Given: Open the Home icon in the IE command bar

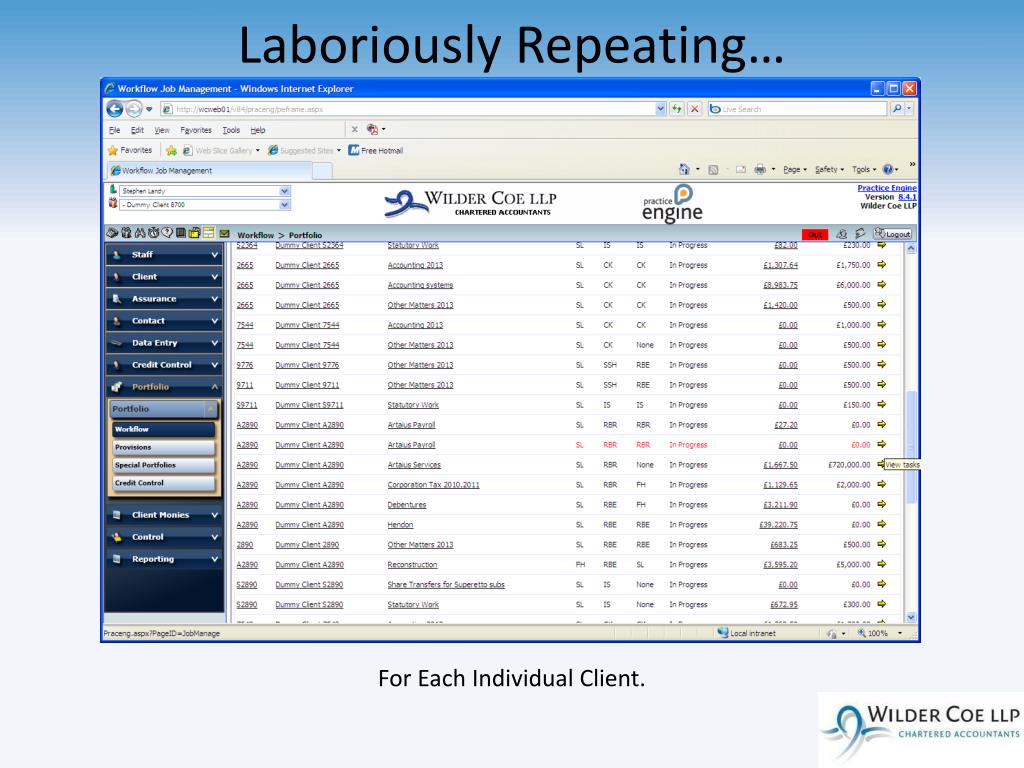Looking at the screenshot, I should pyautogui.click(x=684, y=169).
